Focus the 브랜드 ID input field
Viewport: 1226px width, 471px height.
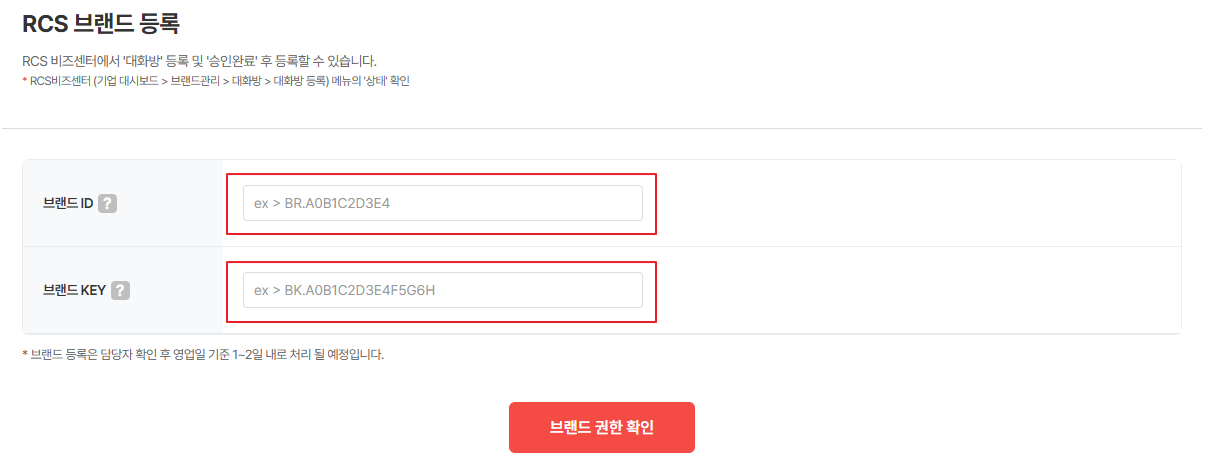(x=442, y=204)
